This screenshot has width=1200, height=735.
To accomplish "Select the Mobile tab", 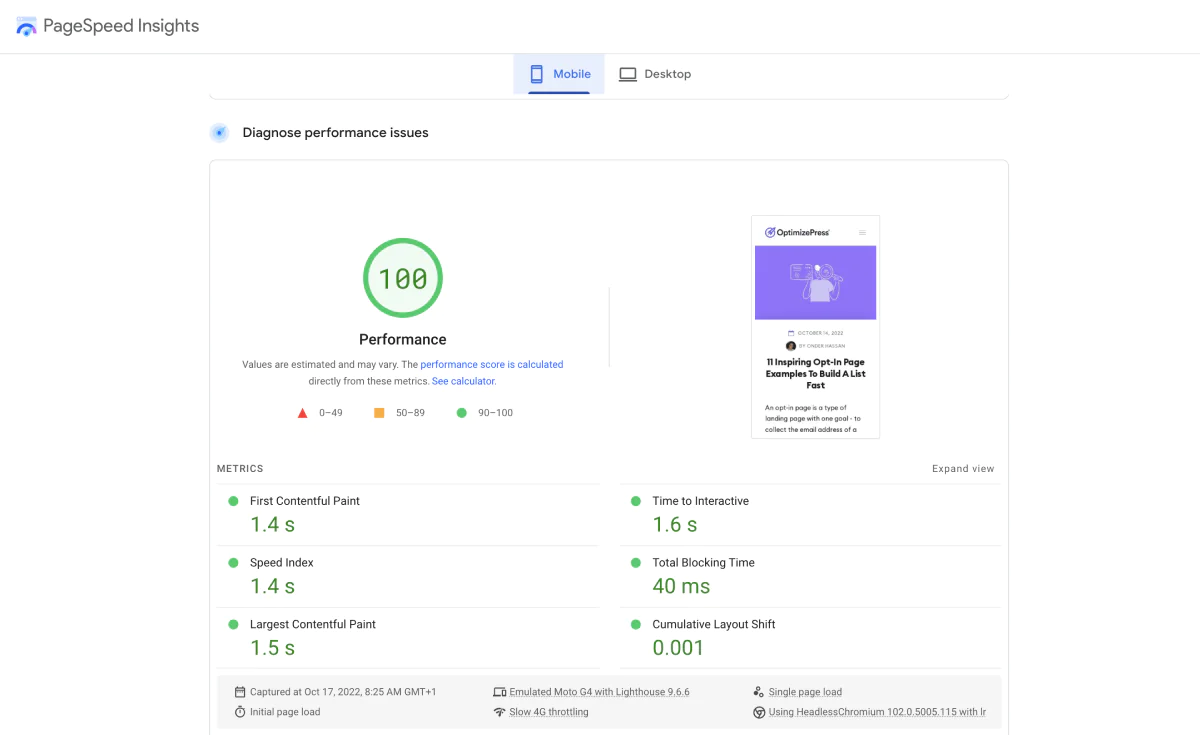I will [x=559, y=74].
